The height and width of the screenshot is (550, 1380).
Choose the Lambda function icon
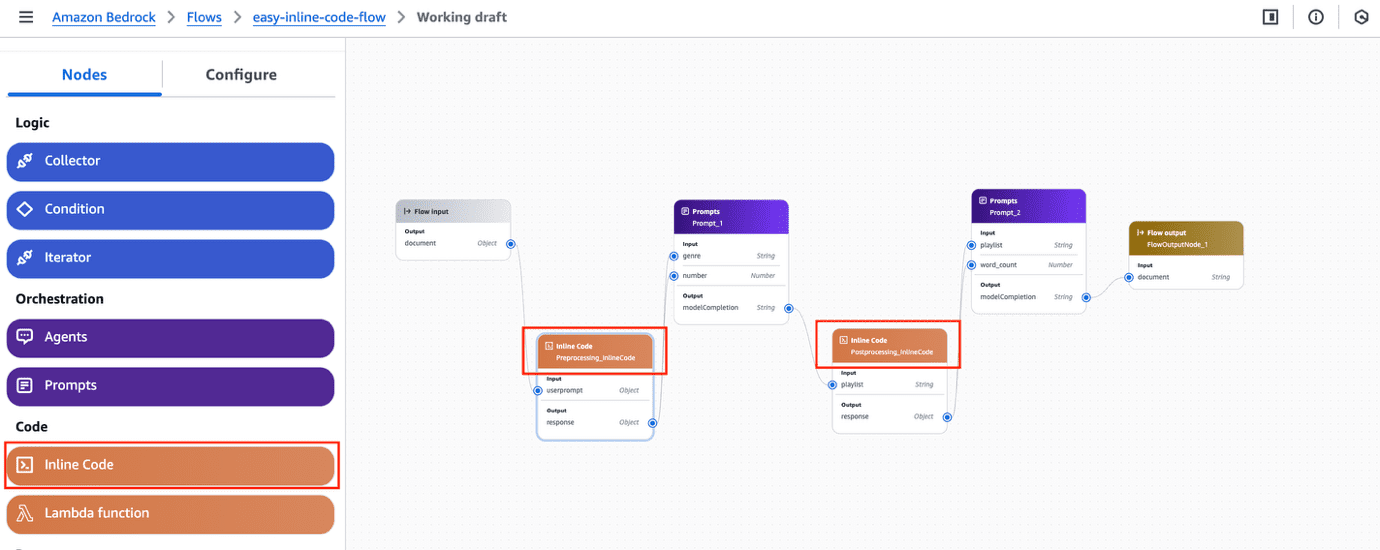(25, 513)
